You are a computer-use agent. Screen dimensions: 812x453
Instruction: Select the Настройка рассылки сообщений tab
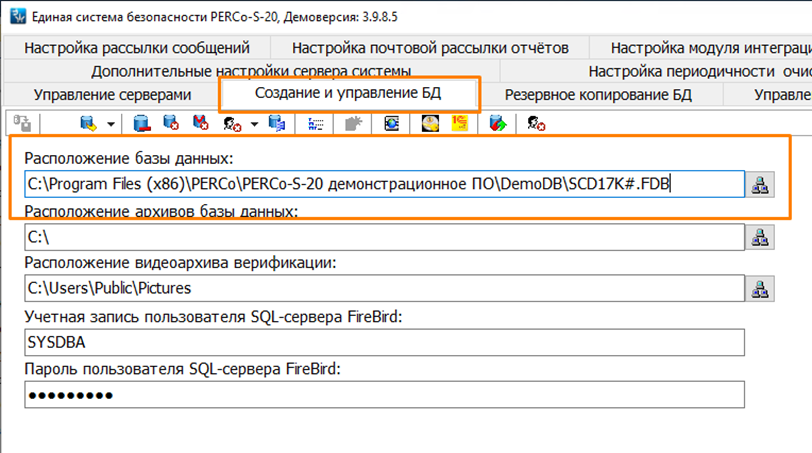pyautogui.click(x=137, y=47)
